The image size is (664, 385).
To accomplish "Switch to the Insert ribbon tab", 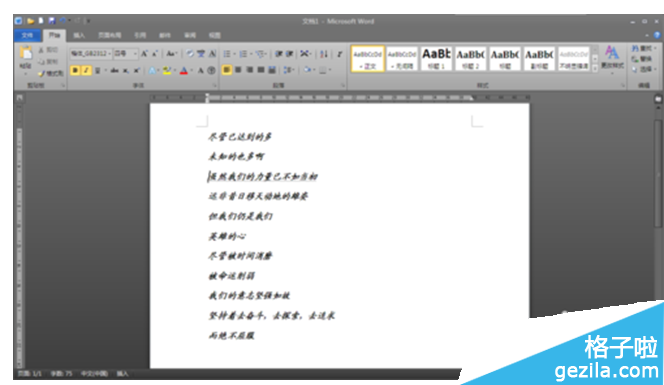I will coord(79,35).
